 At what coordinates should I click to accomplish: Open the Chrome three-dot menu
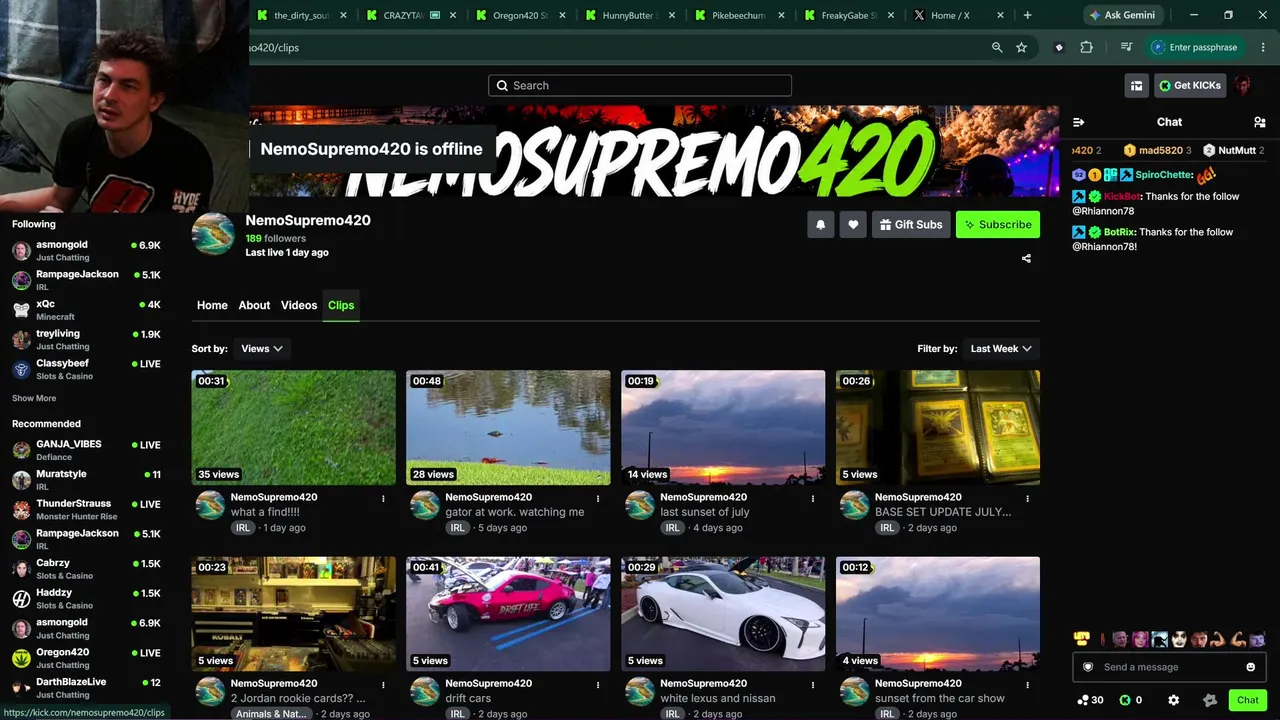1262,47
